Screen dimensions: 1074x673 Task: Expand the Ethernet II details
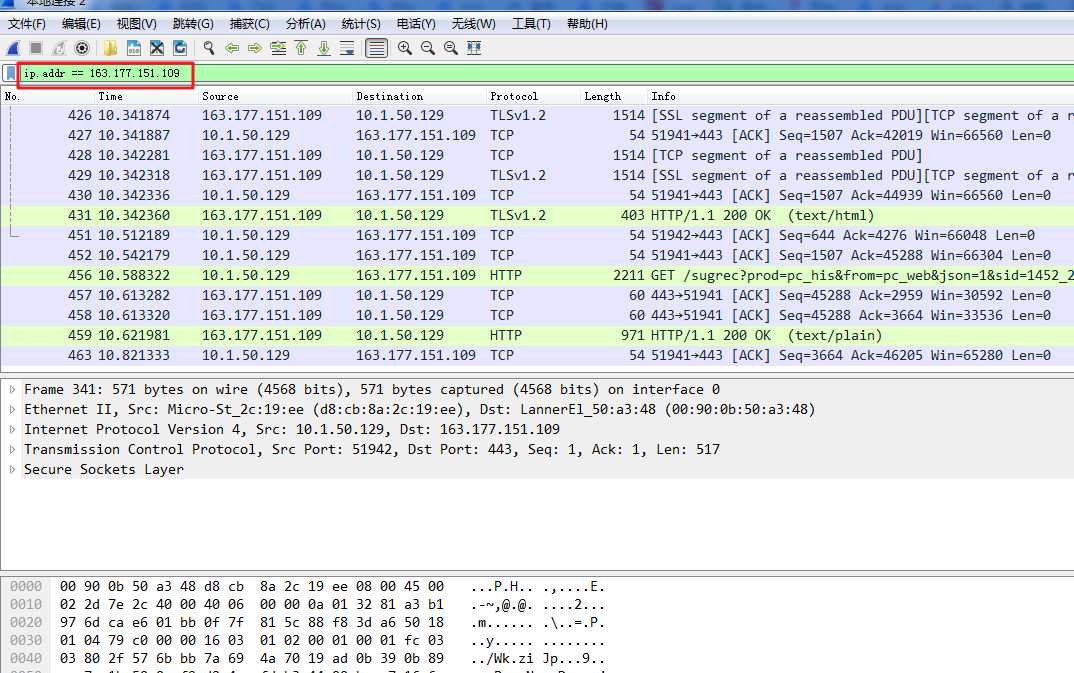[x=12, y=409]
